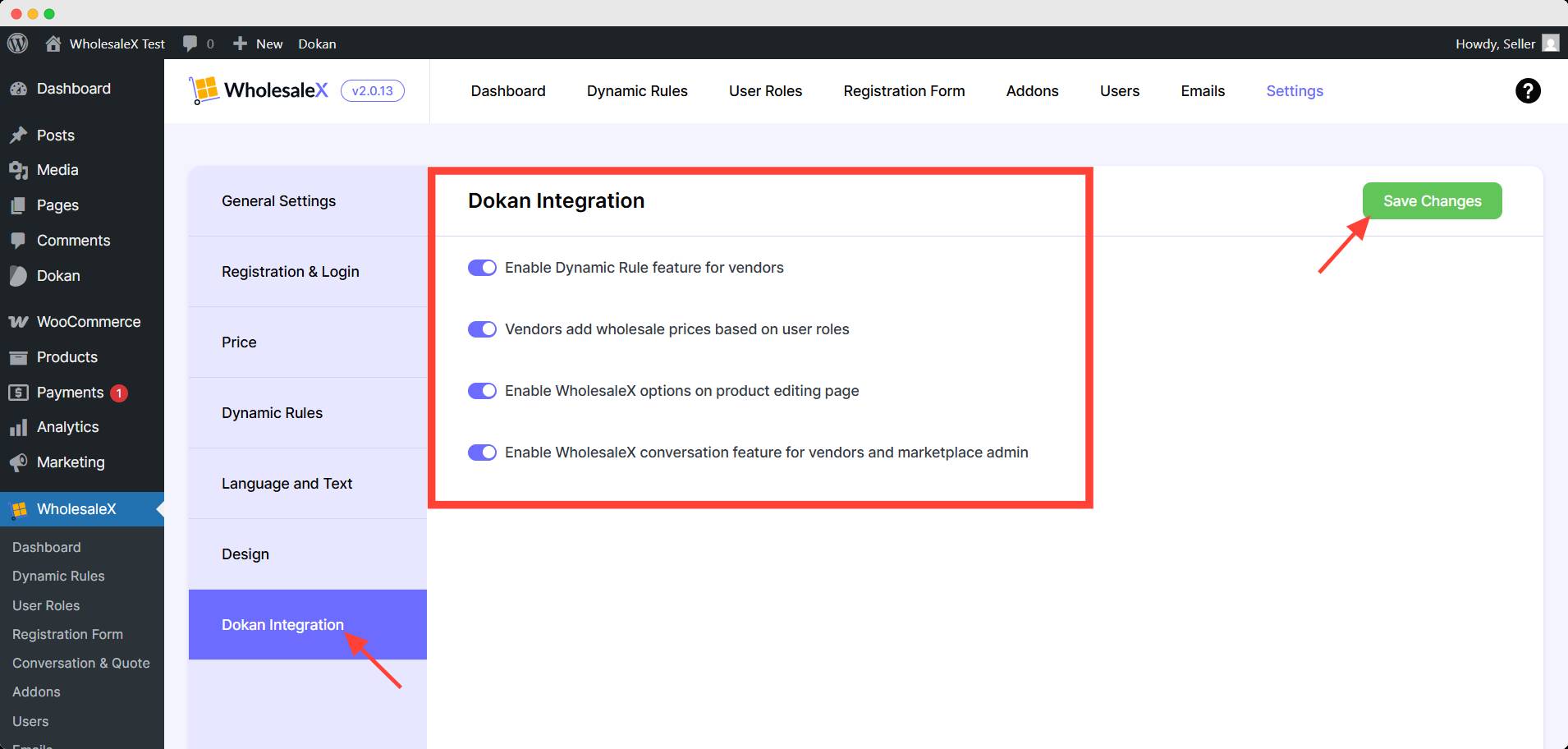Click the Comments speech bubble sidebar icon

click(18, 241)
